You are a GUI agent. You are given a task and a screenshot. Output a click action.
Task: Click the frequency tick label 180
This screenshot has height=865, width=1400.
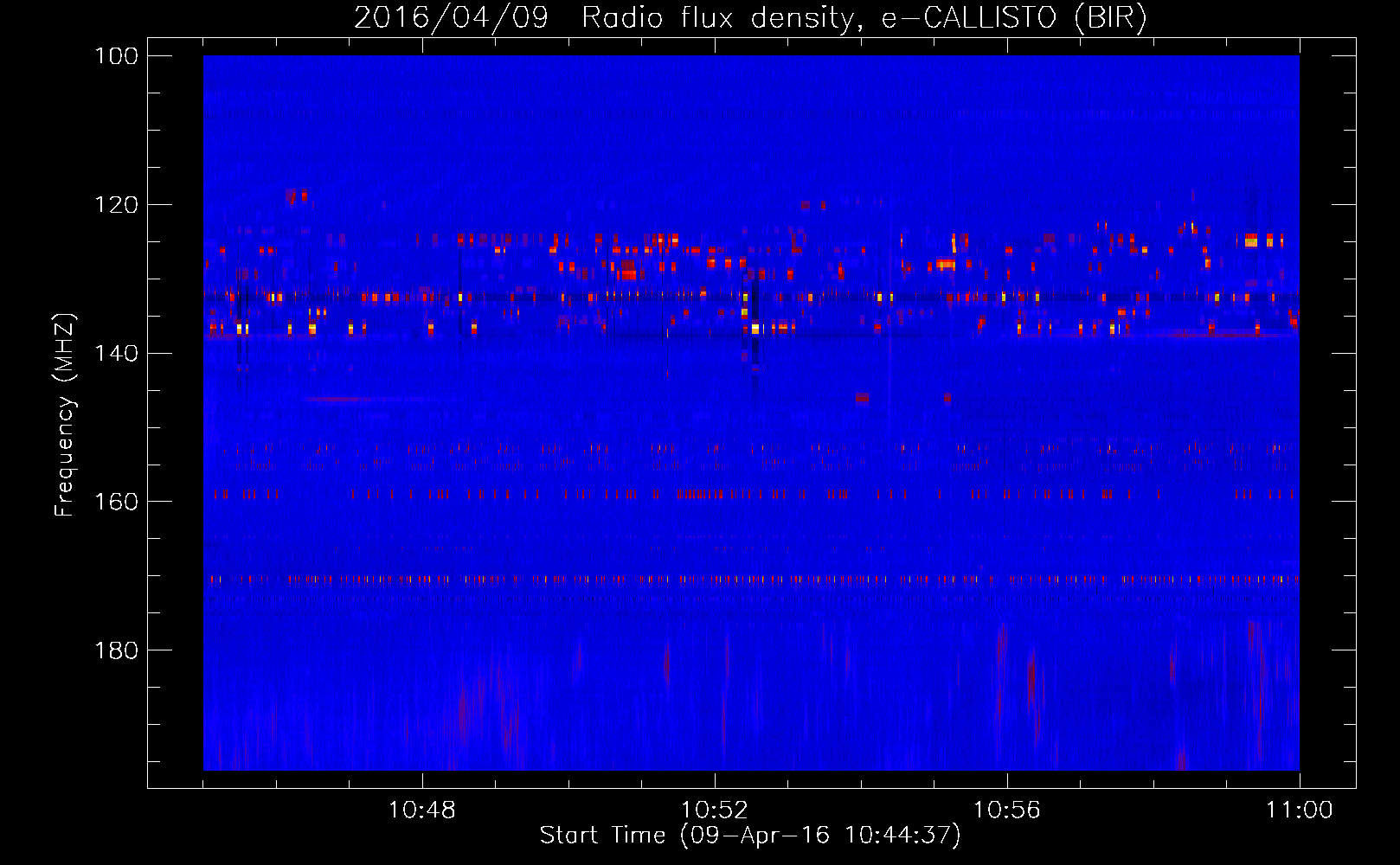(115, 650)
